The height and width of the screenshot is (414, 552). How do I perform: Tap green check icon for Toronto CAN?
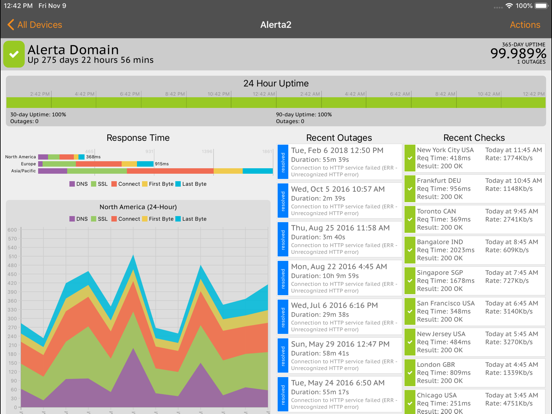(x=410, y=219)
